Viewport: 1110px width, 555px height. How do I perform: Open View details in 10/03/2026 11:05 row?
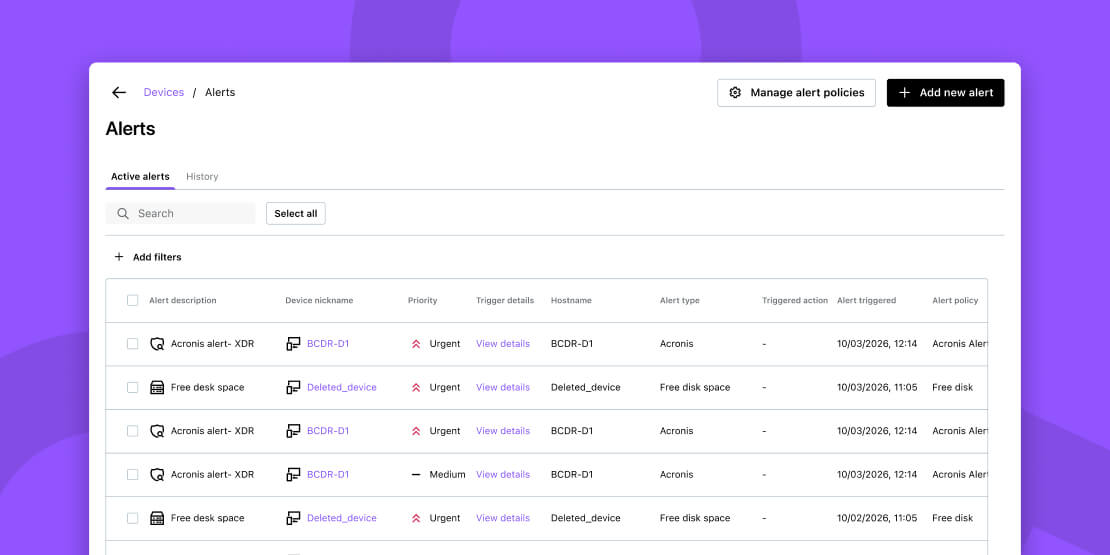pos(503,387)
